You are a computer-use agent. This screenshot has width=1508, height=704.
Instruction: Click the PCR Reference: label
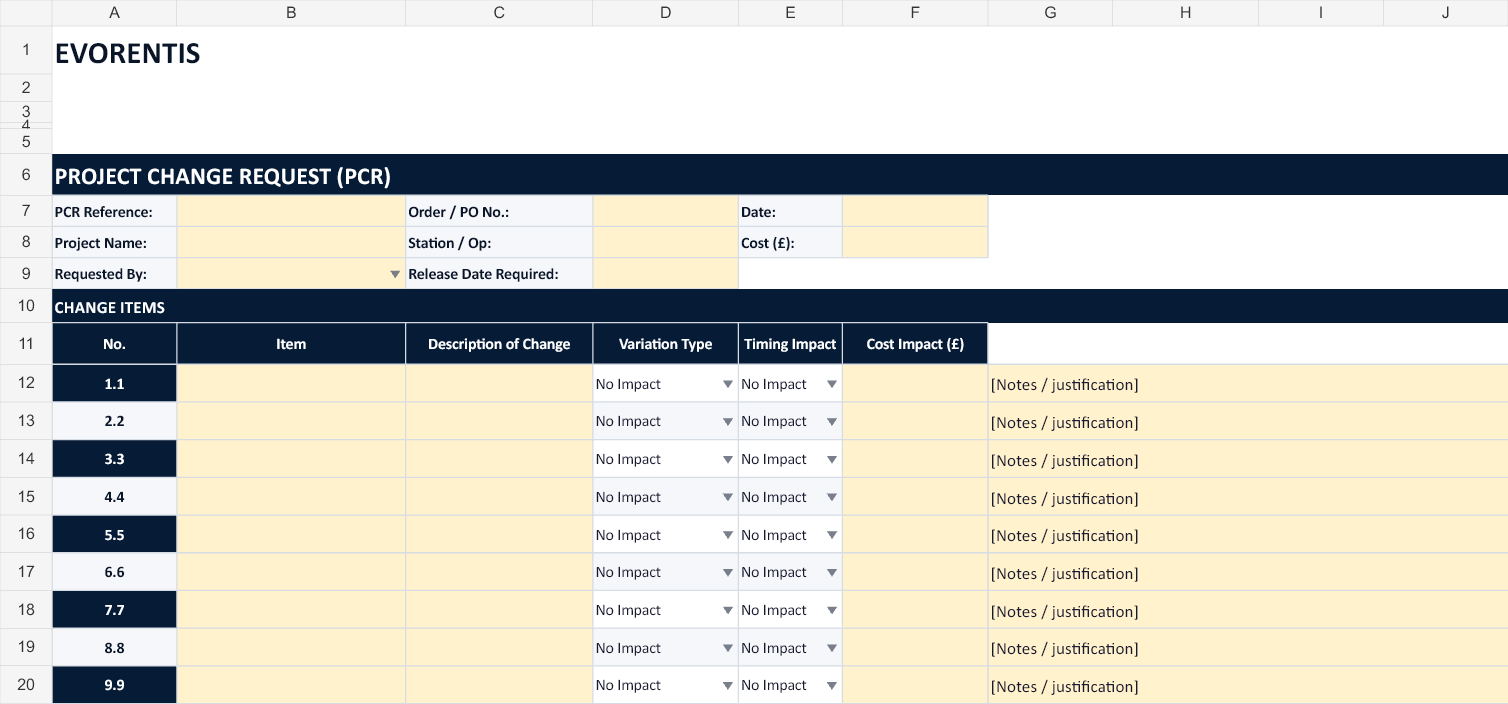coord(104,212)
